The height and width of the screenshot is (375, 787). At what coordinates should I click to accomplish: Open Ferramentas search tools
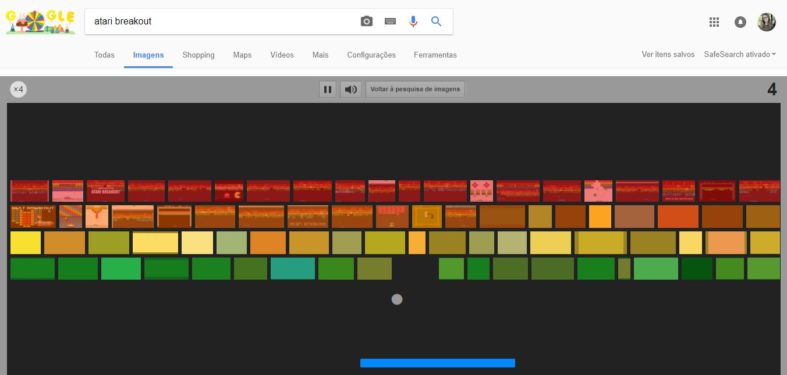tap(435, 55)
